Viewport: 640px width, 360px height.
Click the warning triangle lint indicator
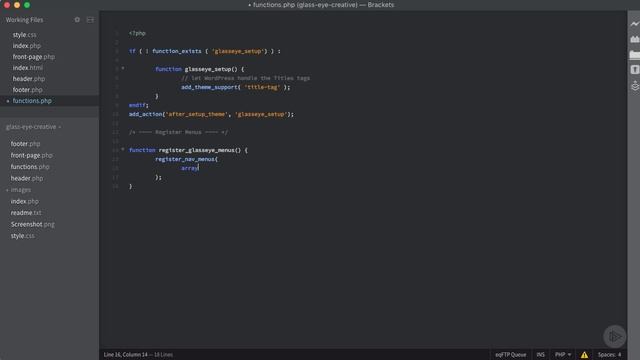coord(584,355)
